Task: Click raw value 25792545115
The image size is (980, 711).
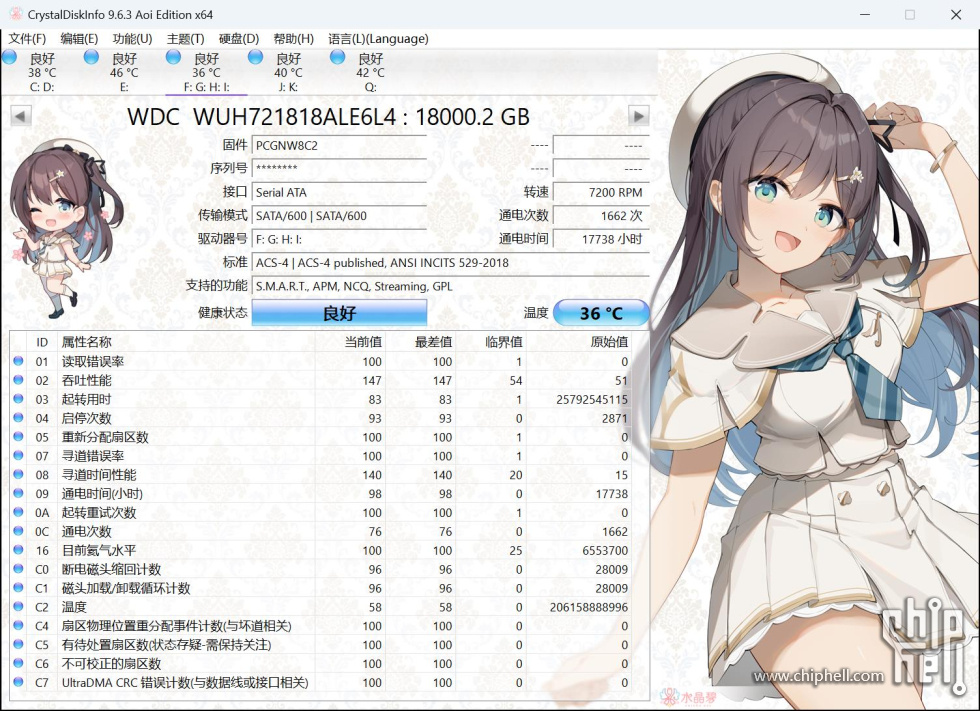Action: pyautogui.click(x=592, y=399)
